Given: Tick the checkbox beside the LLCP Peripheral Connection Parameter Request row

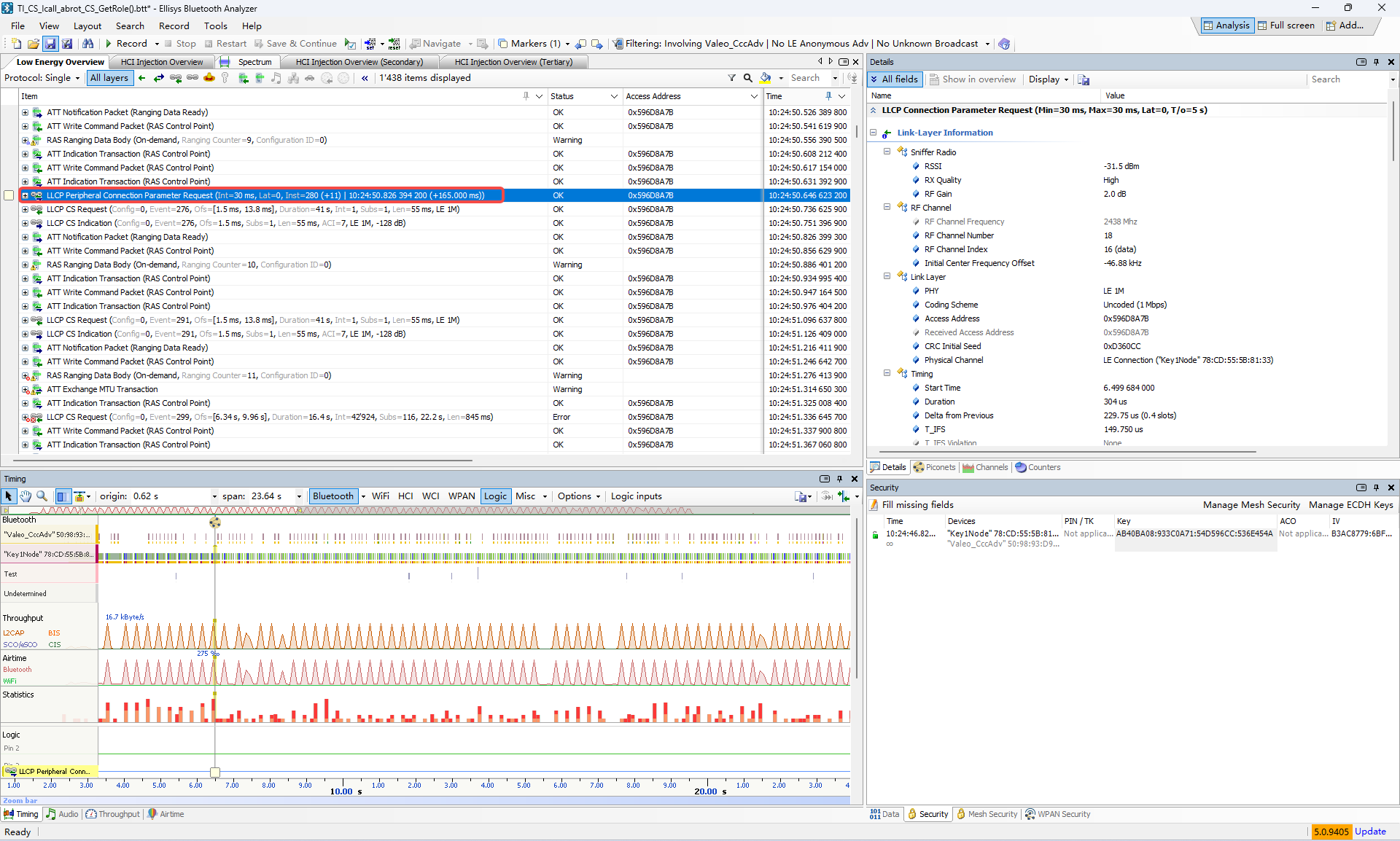Looking at the screenshot, I should (x=9, y=195).
